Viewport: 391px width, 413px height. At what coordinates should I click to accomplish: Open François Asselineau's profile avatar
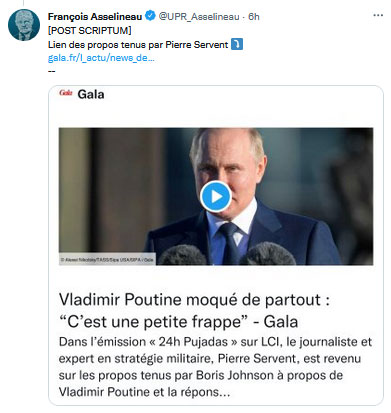click(x=24, y=25)
